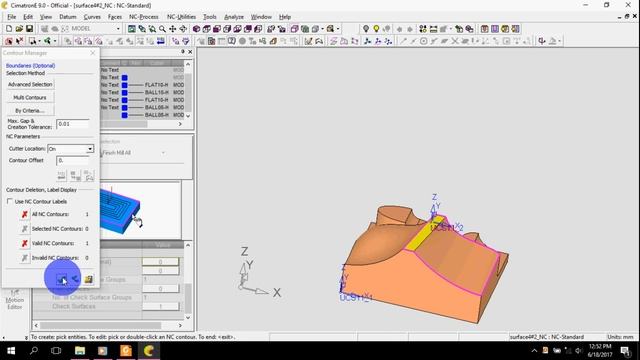Close the Contour Manager dialog
The height and width of the screenshot is (360, 640).
[93, 53]
